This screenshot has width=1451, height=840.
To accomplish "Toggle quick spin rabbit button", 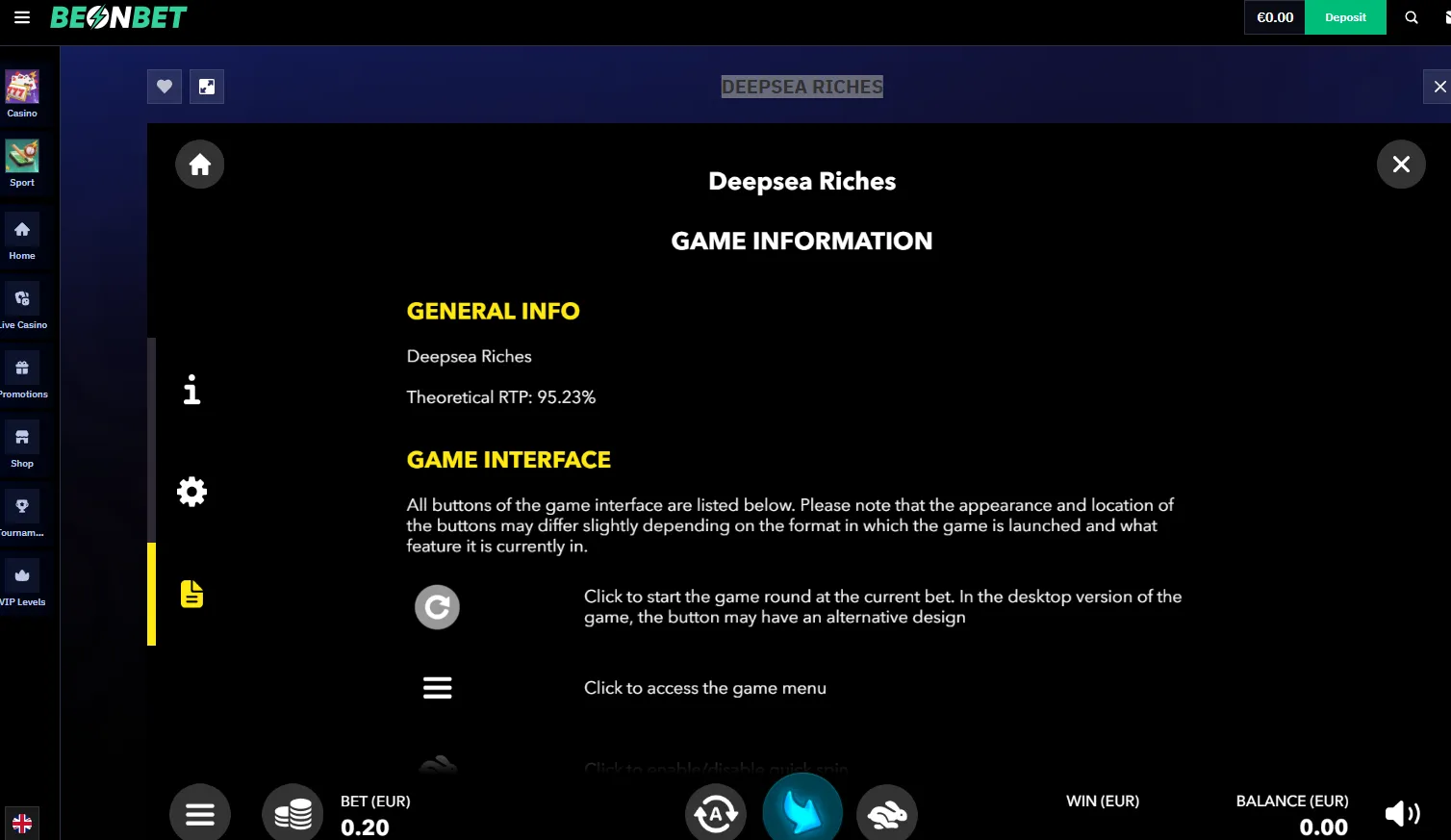I will click(887, 814).
